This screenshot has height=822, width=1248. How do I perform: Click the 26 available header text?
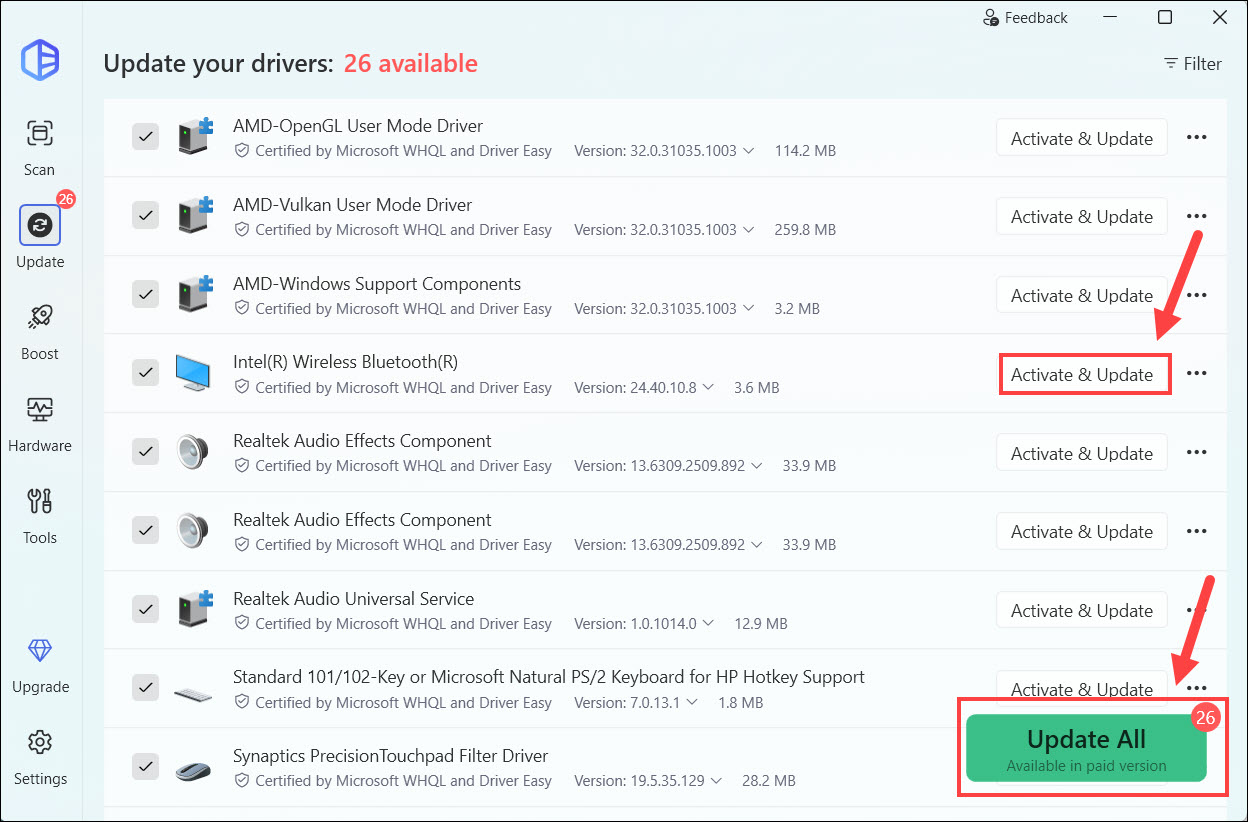point(410,63)
